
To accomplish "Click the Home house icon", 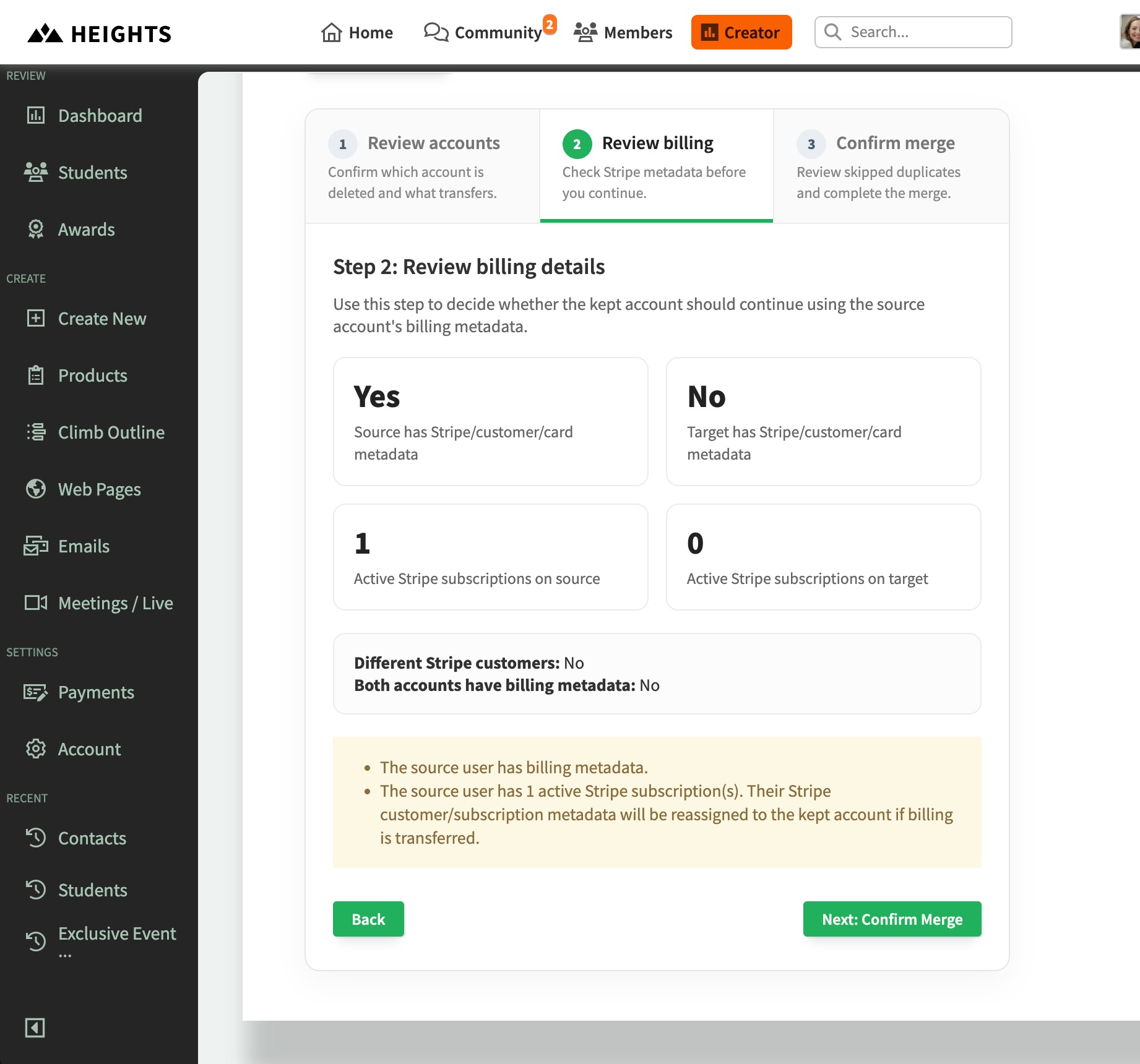I will point(331,32).
